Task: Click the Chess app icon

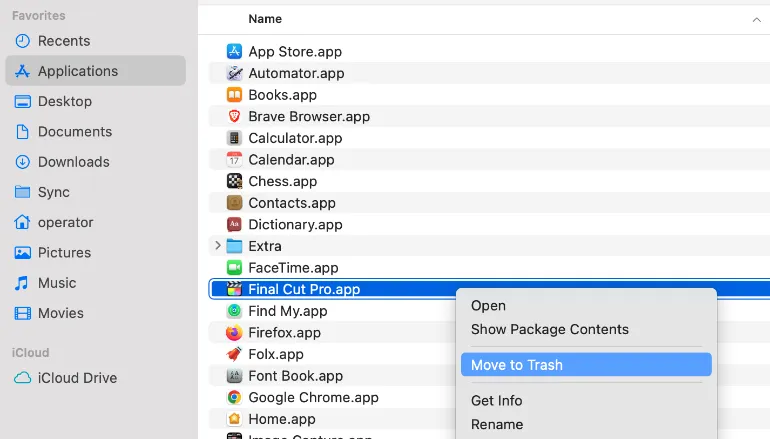Action: click(234, 181)
